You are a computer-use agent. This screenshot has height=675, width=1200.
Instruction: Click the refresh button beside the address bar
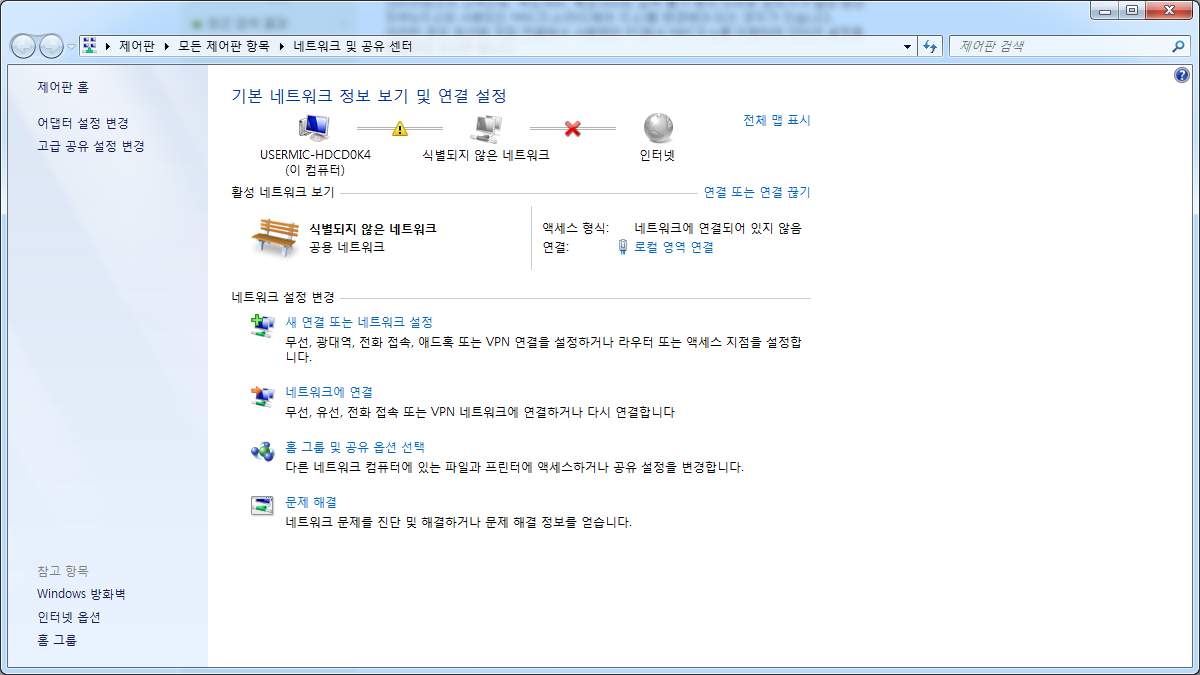(x=931, y=46)
